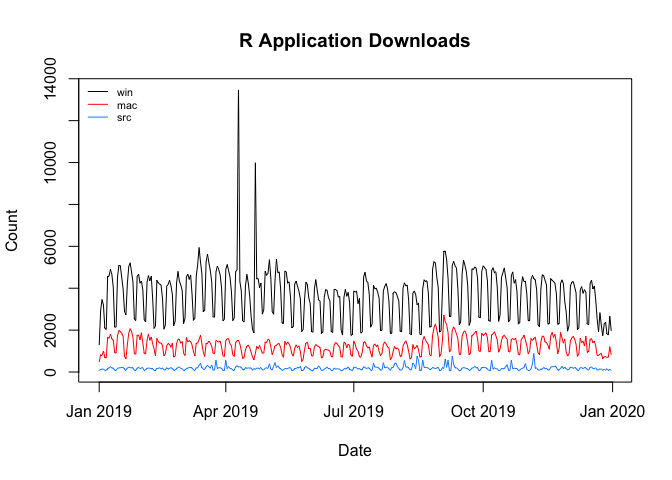The width and height of the screenshot is (672, 480).
Task: Click the Oct 2019 x-axis tick label
Action: [x=482, y=409]
